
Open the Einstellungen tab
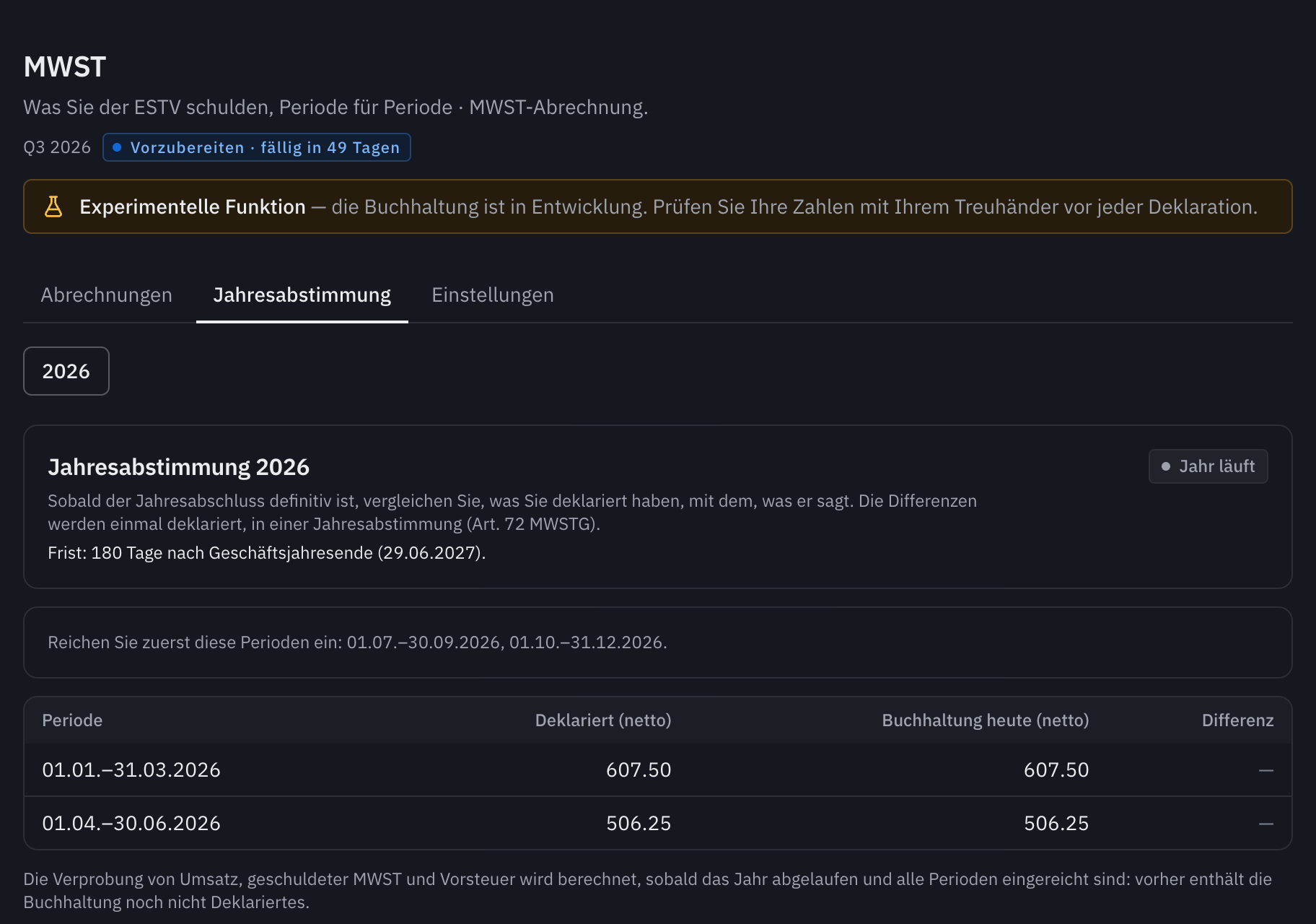(493, 295)
